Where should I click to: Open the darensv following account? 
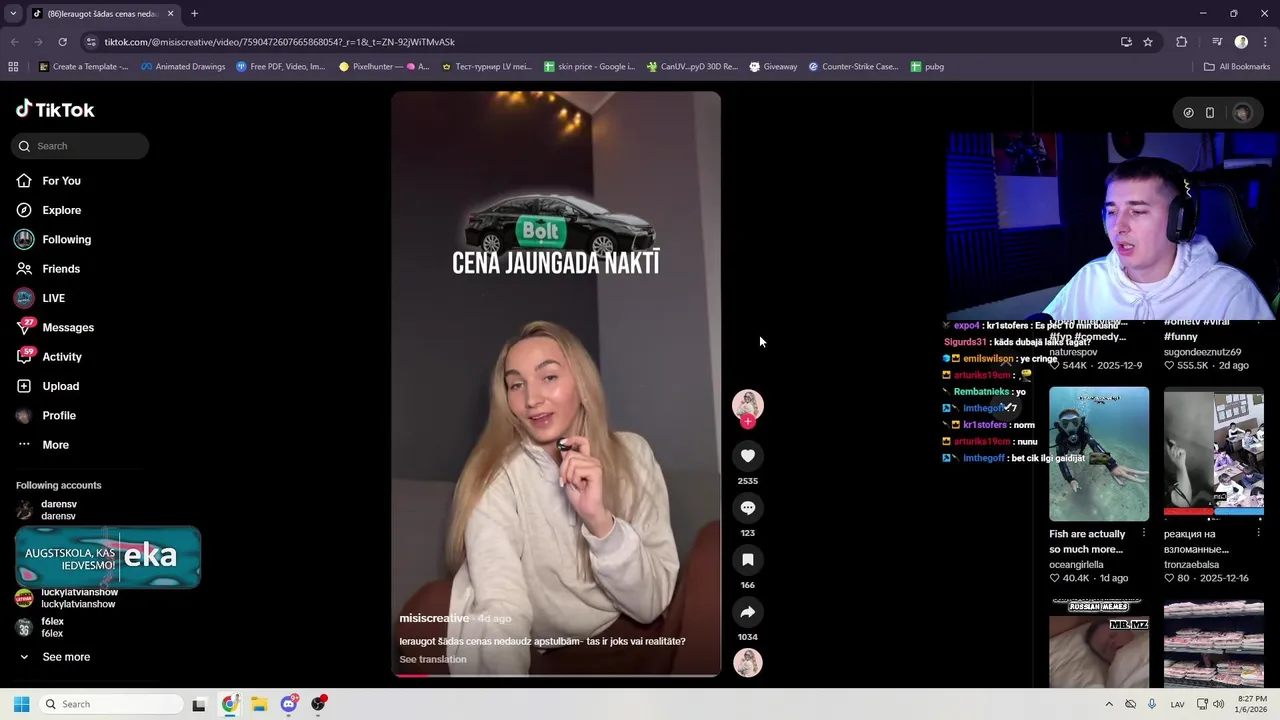(x=47, y=510)
